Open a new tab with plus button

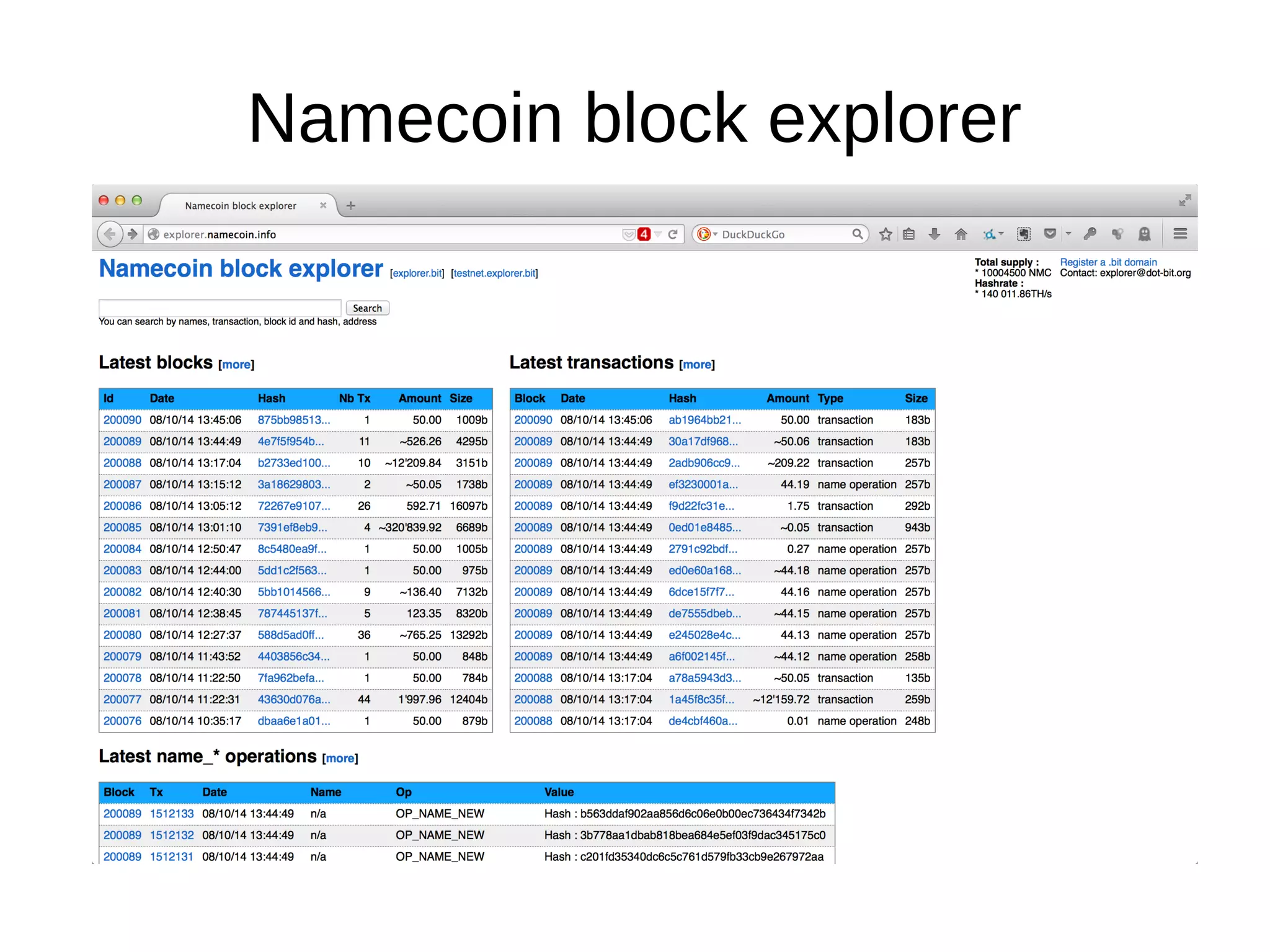tap(350, 206)
